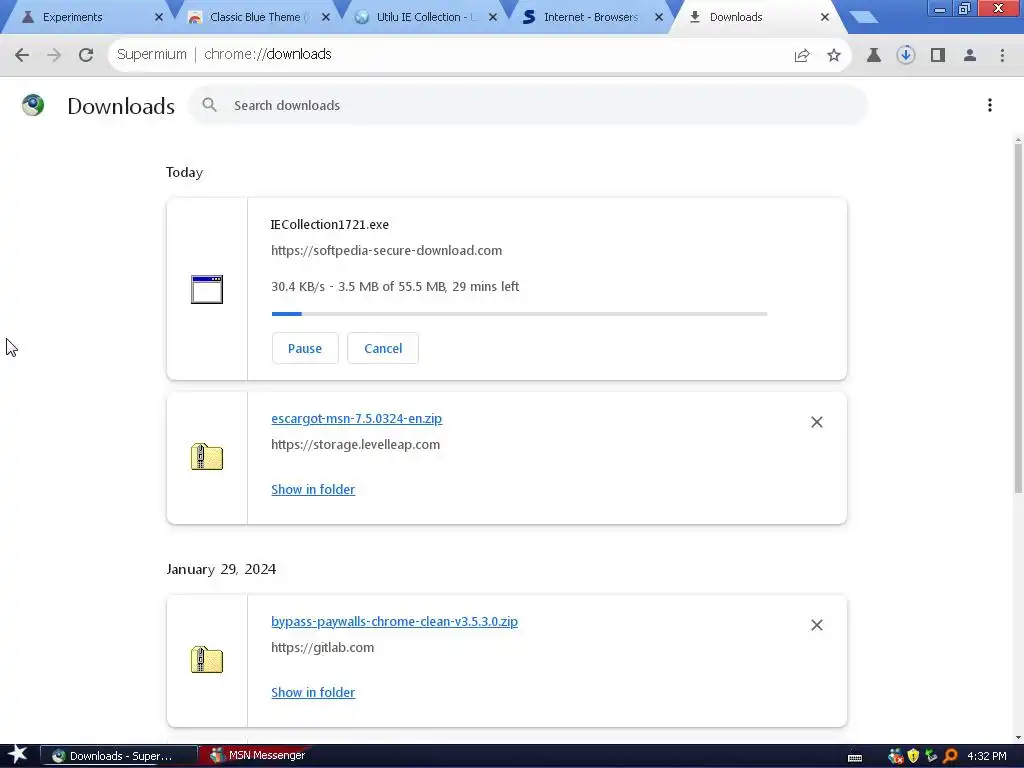This screenshot has height=768, width=1024.
Task: Focus the Search downloads field
Action: click(x=528, y=105)
